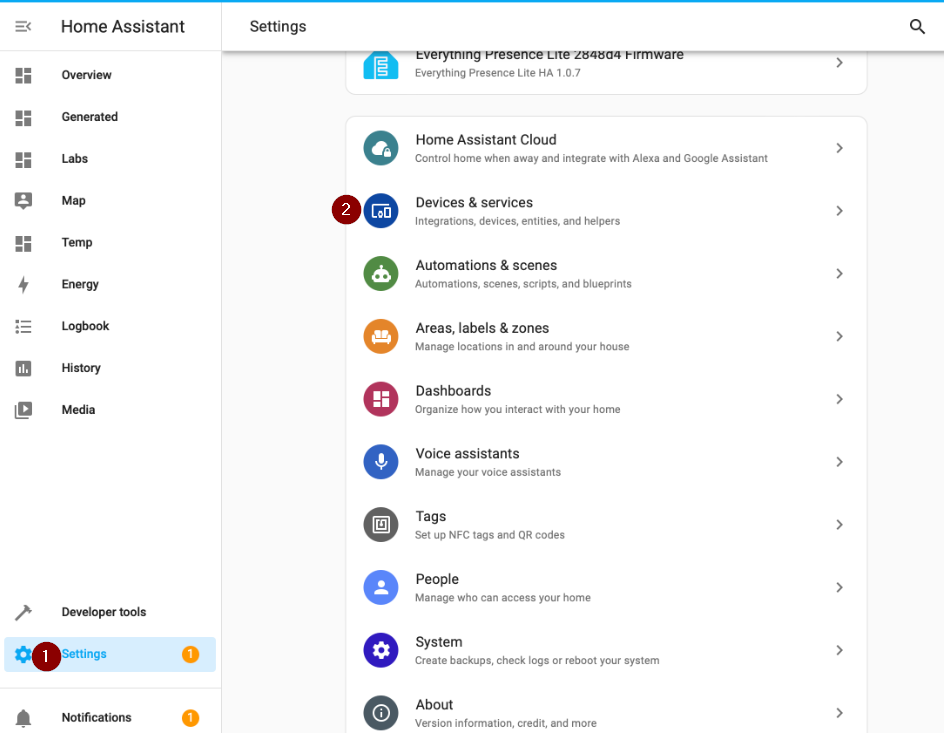Click the About info icon
This screenshot has width=944, height=733.
pos(381,713)
